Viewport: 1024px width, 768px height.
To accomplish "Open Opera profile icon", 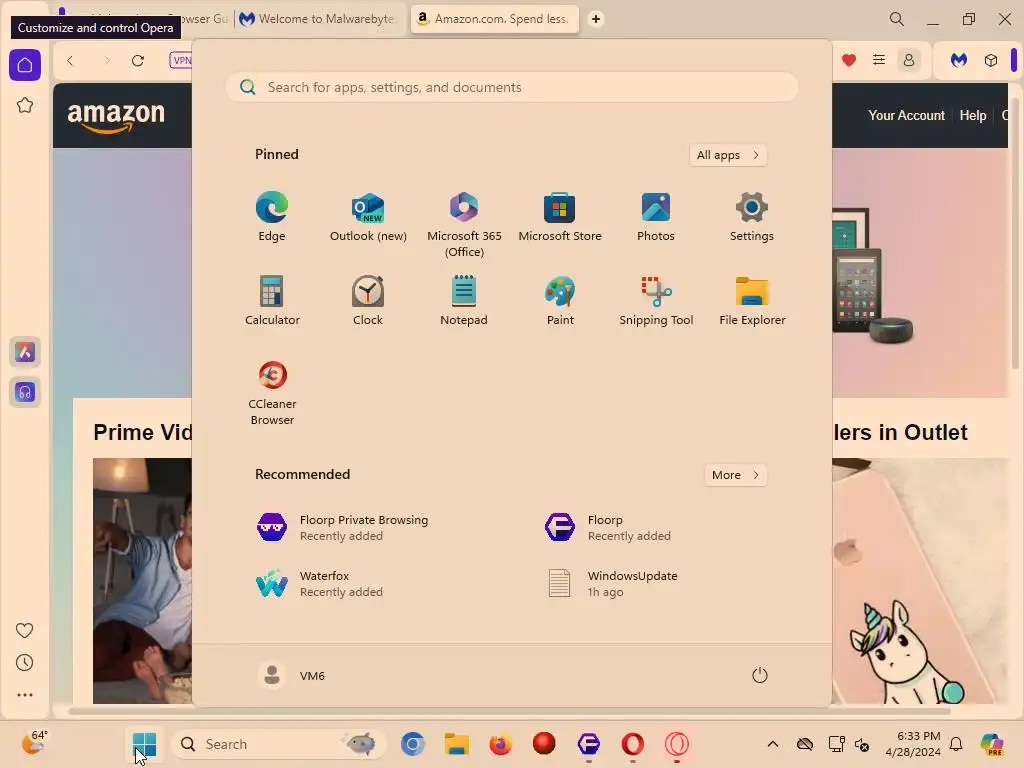I will click(908, 60).
